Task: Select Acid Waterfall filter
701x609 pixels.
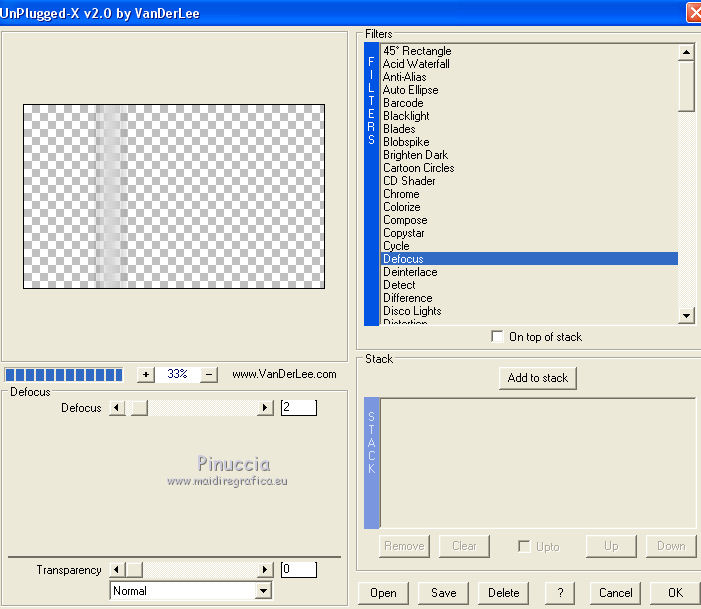Action: [529, 64]
